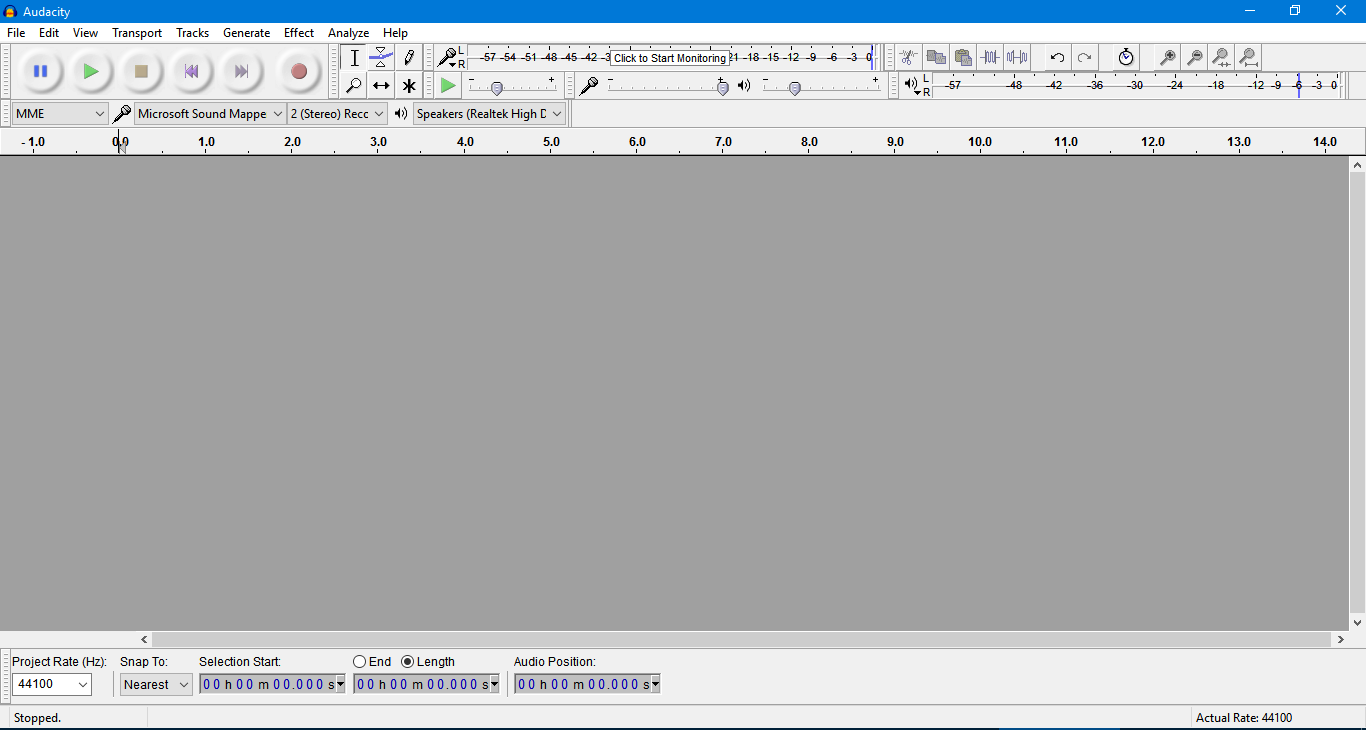Image resolution: width=1366 pixels, height=730 pixels.
Task: Open Audio Position time format arrow
Action: click(655, 684)
